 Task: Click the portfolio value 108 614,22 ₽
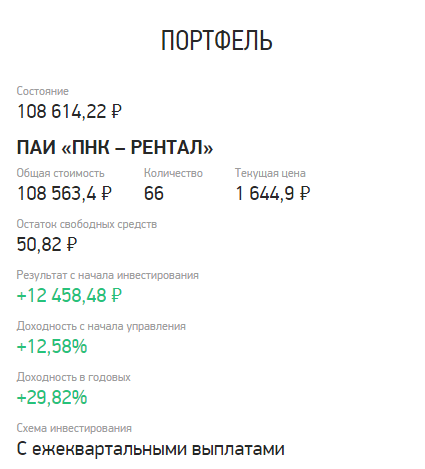(69, 111)
